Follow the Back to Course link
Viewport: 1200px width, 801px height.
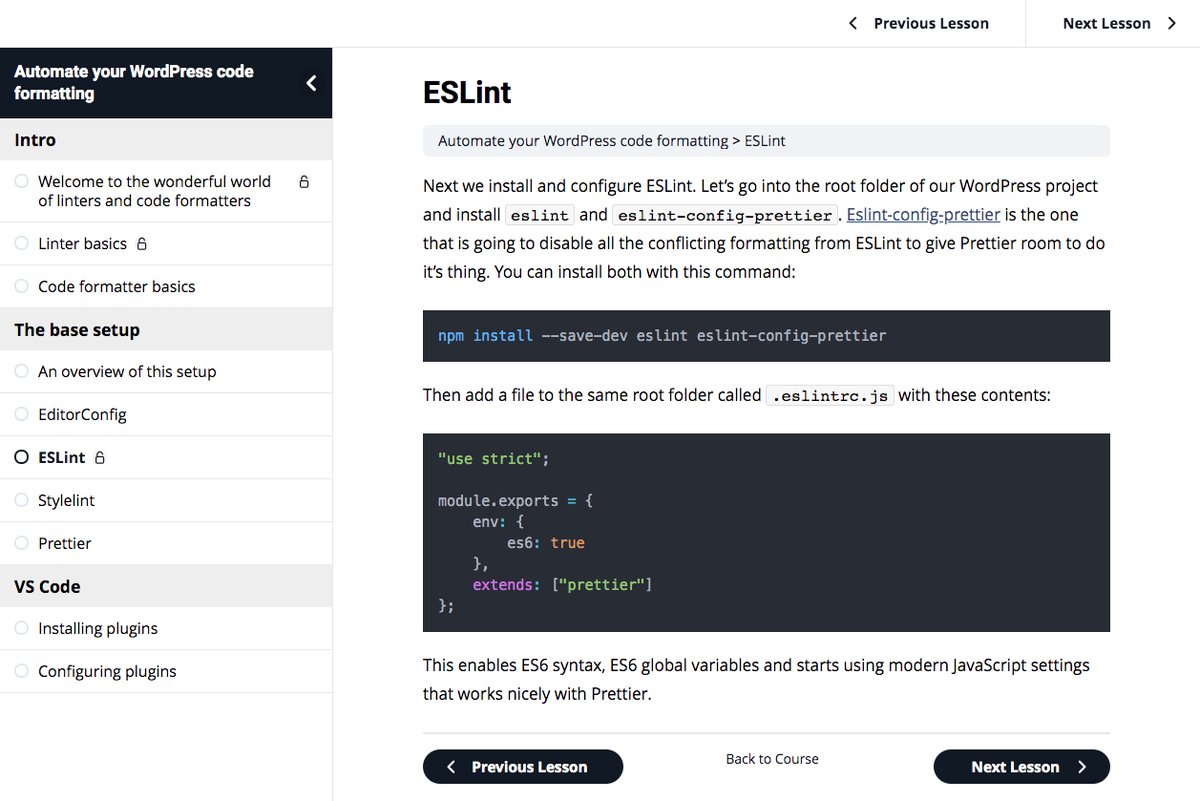tap(772, 759)
